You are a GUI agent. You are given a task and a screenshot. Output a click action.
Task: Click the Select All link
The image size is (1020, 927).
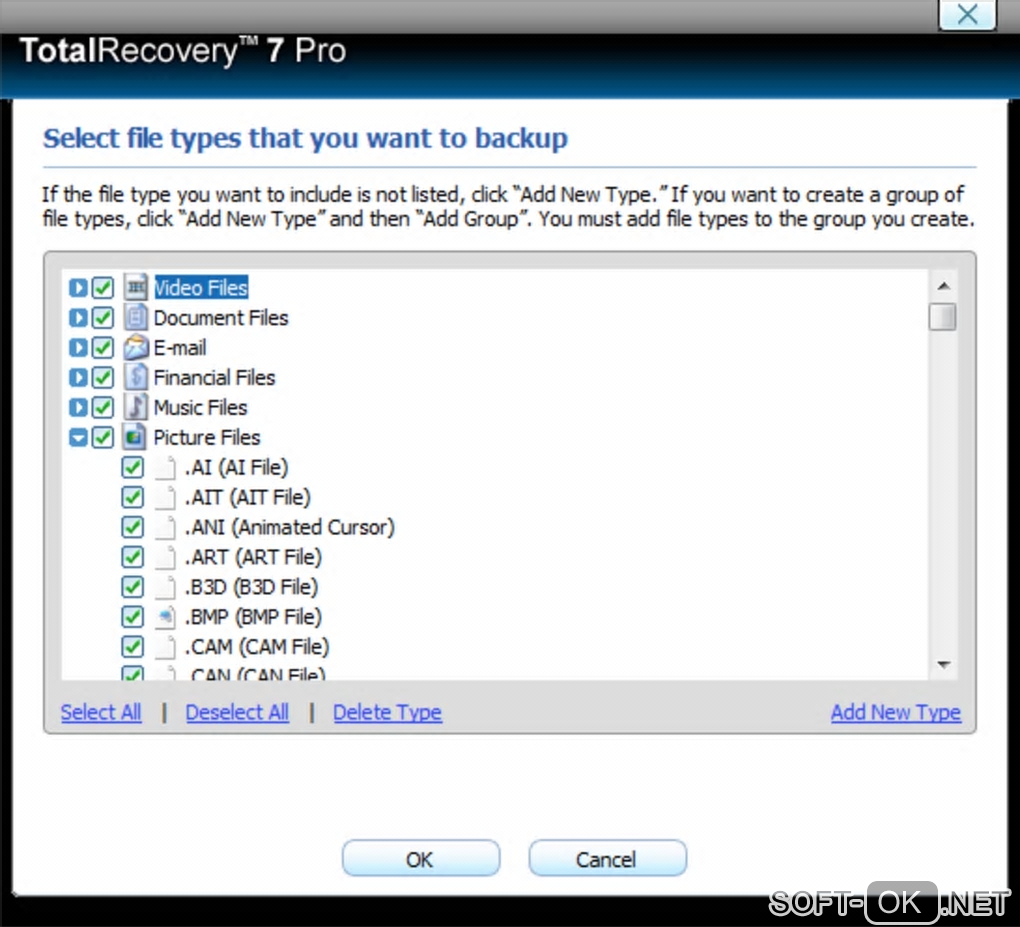click(101, 712)
